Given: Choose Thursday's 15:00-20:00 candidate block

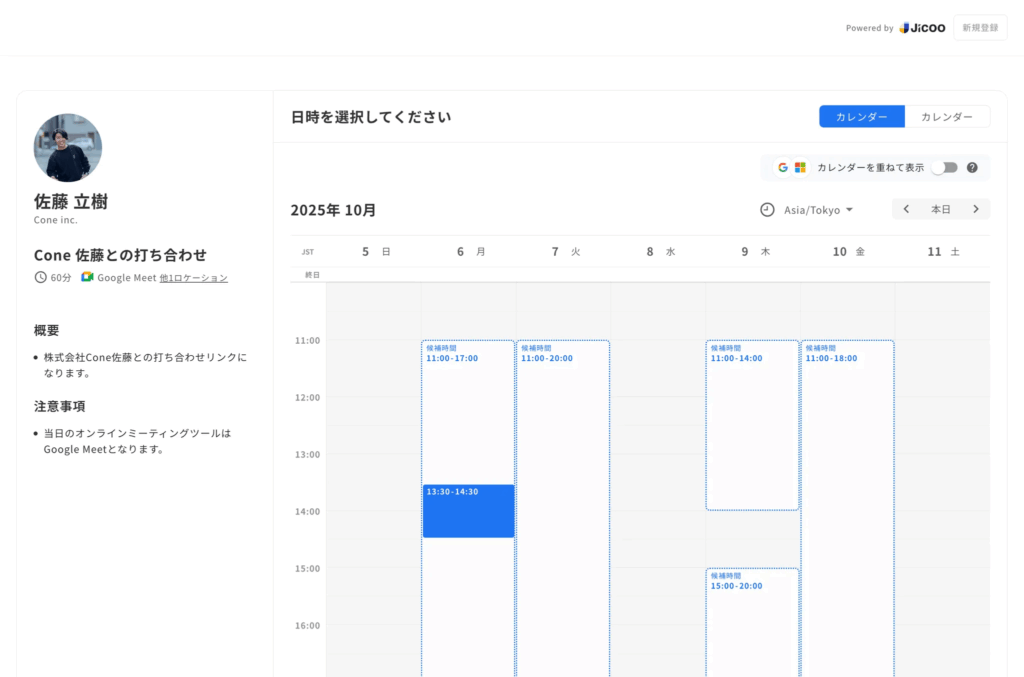Looking at the screenshot, I should tap(752, 620).
